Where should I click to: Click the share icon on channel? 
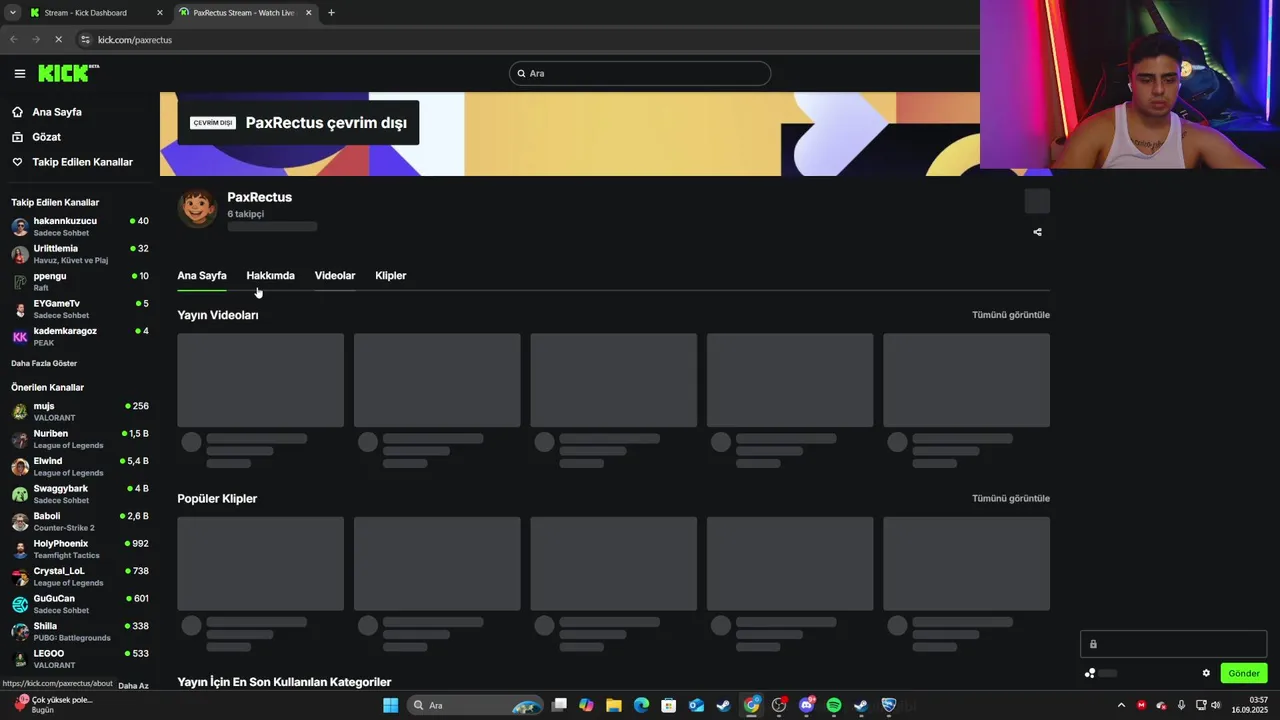[x=1037, y=232]
